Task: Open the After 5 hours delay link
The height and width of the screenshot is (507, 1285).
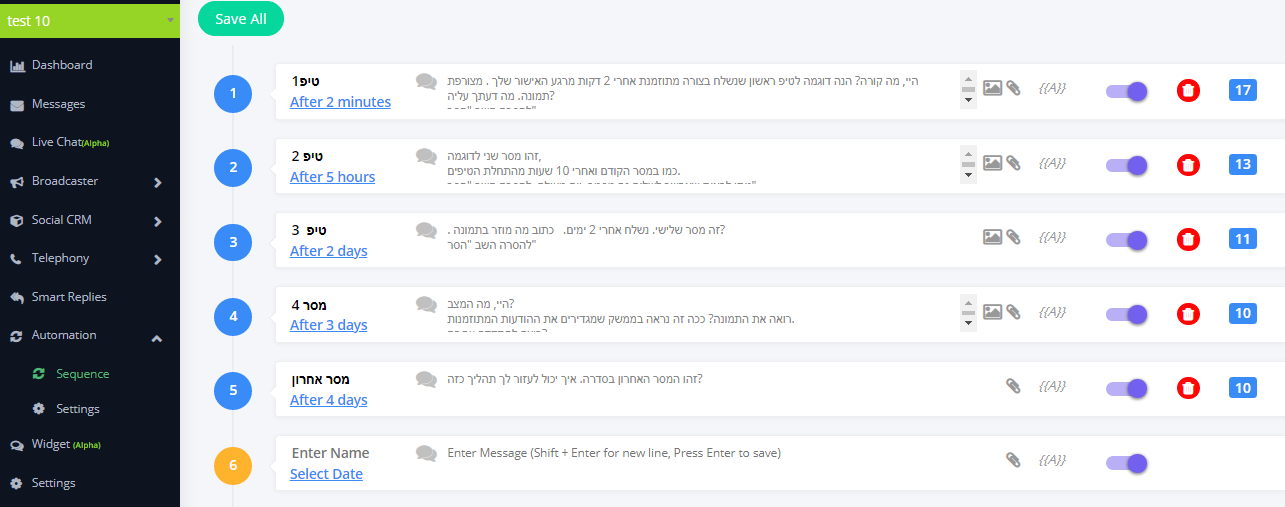Action: (x=332, y=177)
